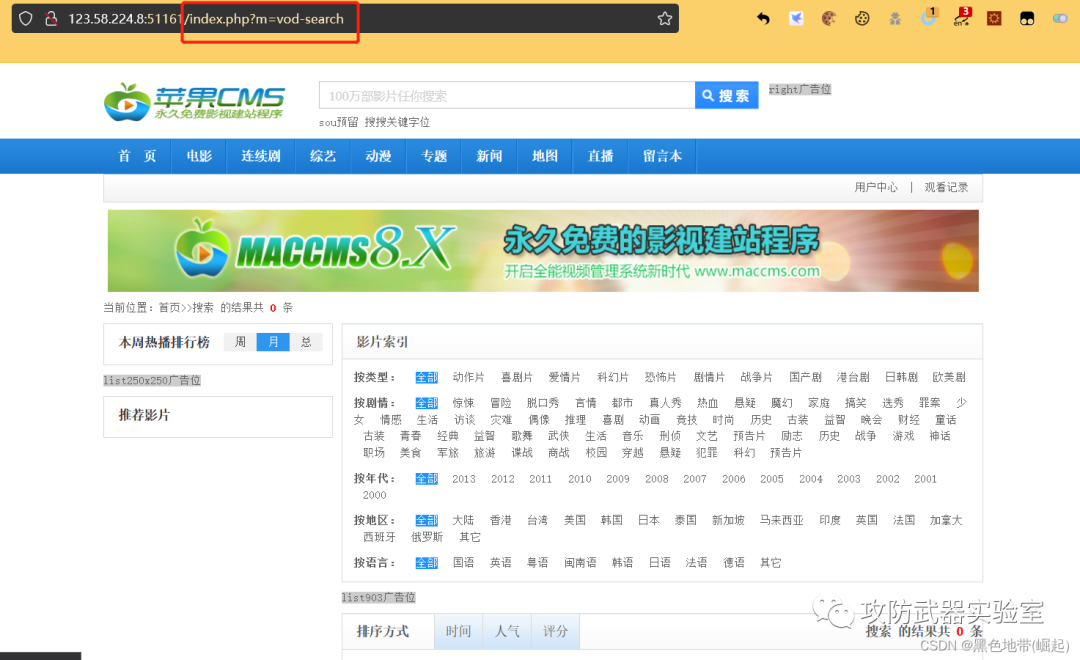This screenshot has height=660, width=1080.
Task: Filter by year 2013
Action: coord(464,479)
